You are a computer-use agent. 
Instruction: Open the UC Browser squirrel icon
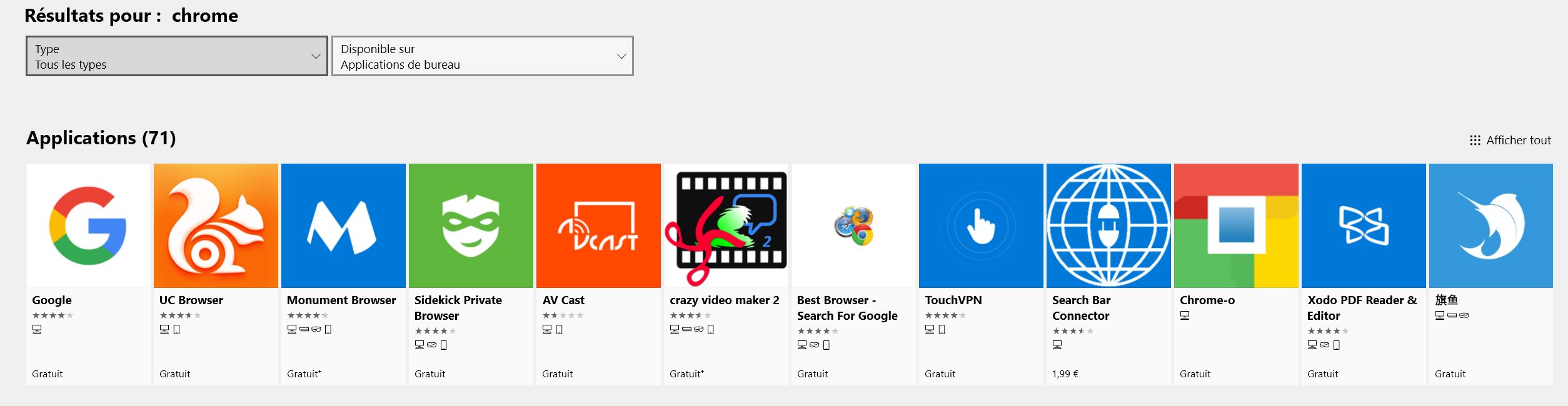pos(216,225)
